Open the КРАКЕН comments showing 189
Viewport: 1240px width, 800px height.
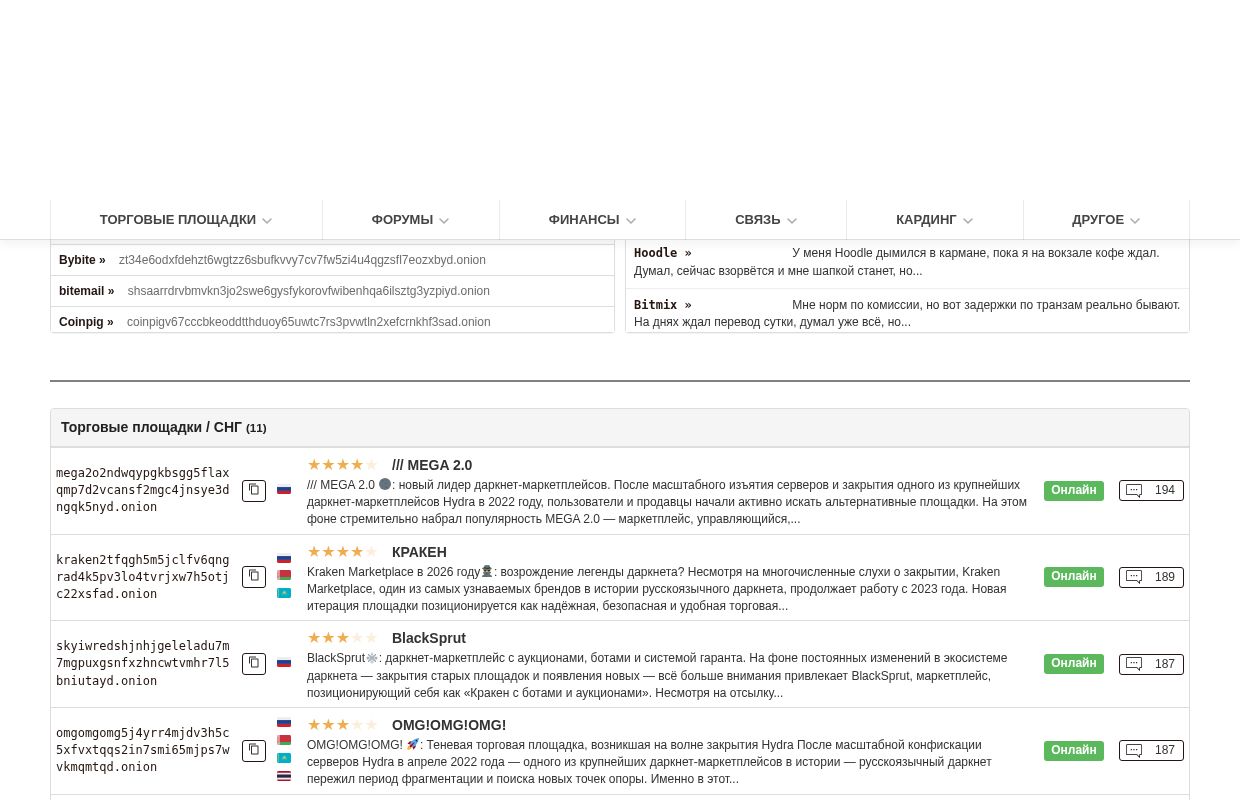1151,577
